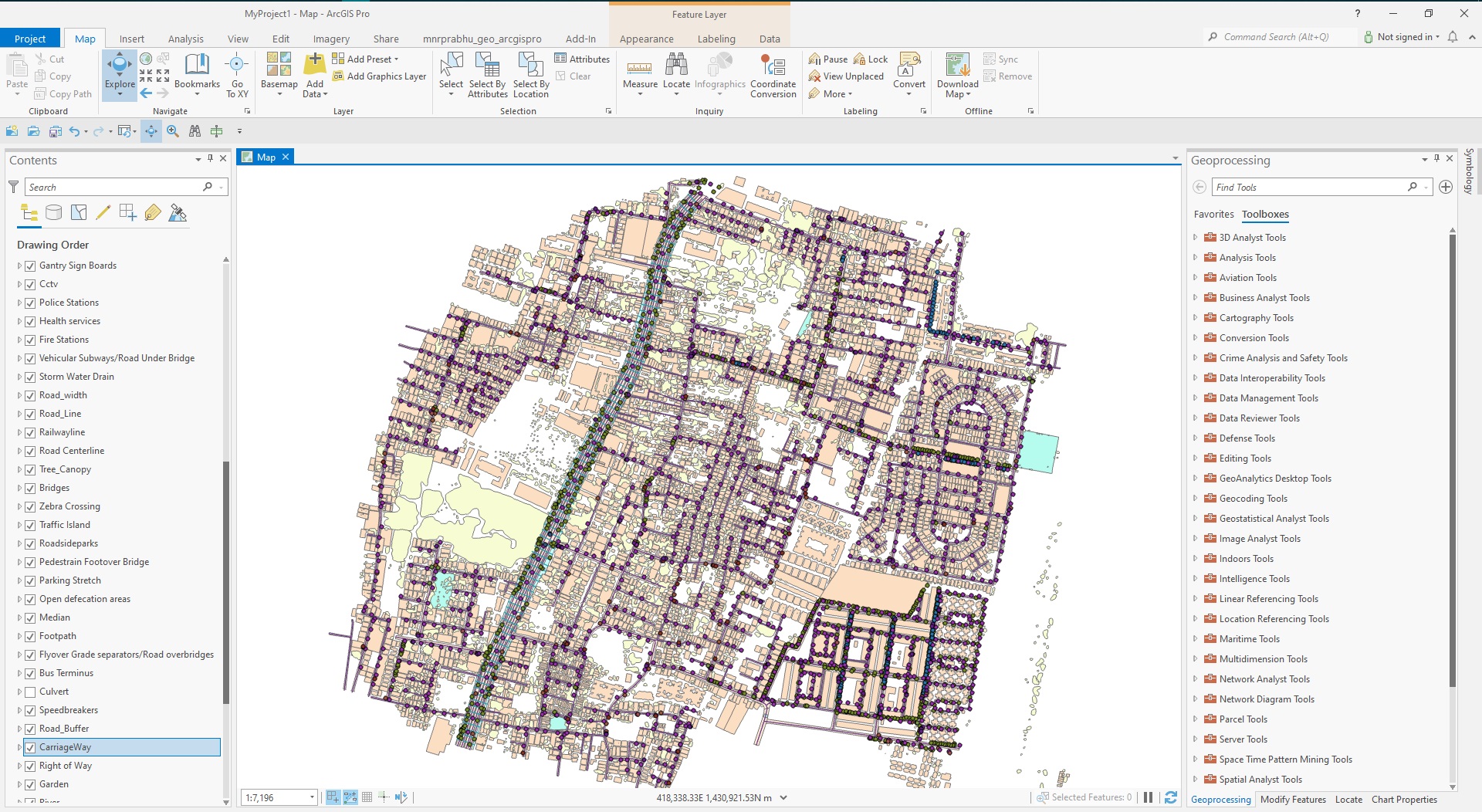Toggle Cctv layer visibility
1482x812 pixels.
click(30, 284)
